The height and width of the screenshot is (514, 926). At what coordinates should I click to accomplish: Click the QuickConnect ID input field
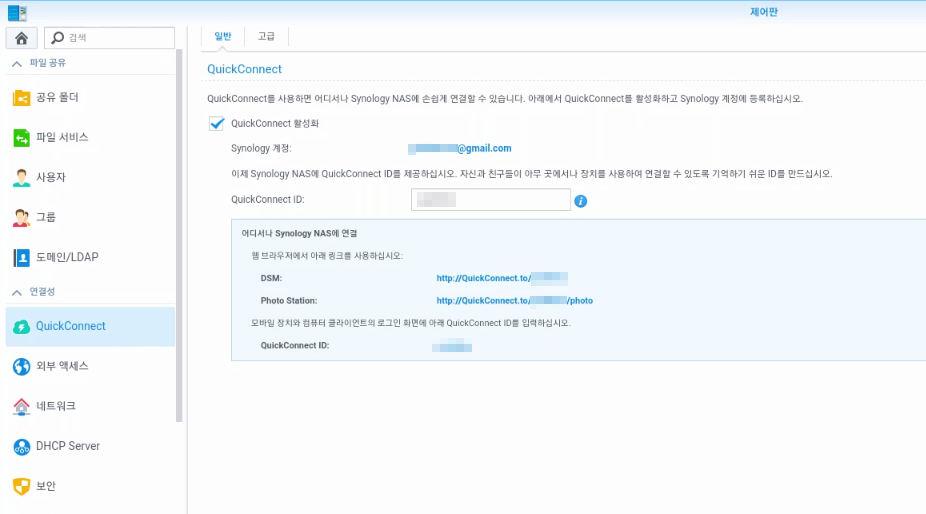(491, 200)
